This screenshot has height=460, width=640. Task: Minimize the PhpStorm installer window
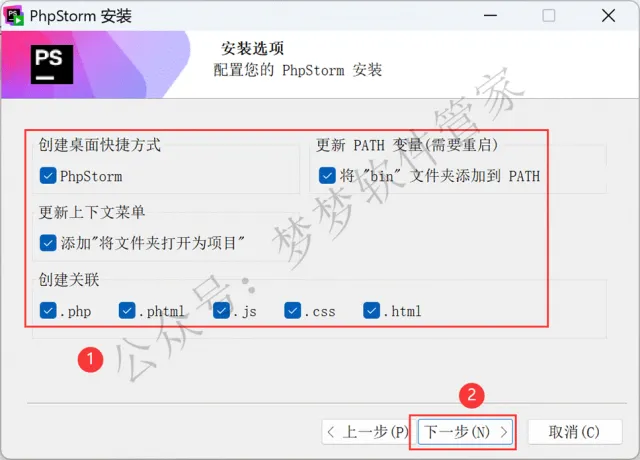490,16
